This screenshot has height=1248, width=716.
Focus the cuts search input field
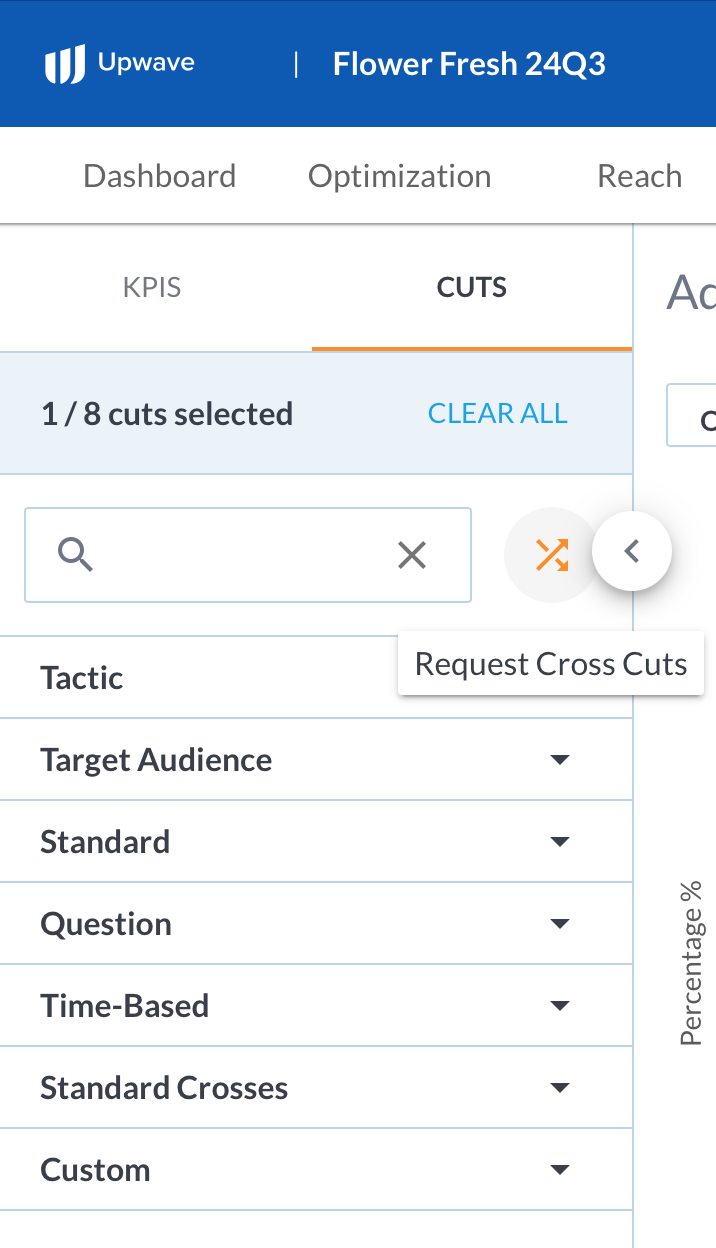pyautogui.click(x=240, y=555)
